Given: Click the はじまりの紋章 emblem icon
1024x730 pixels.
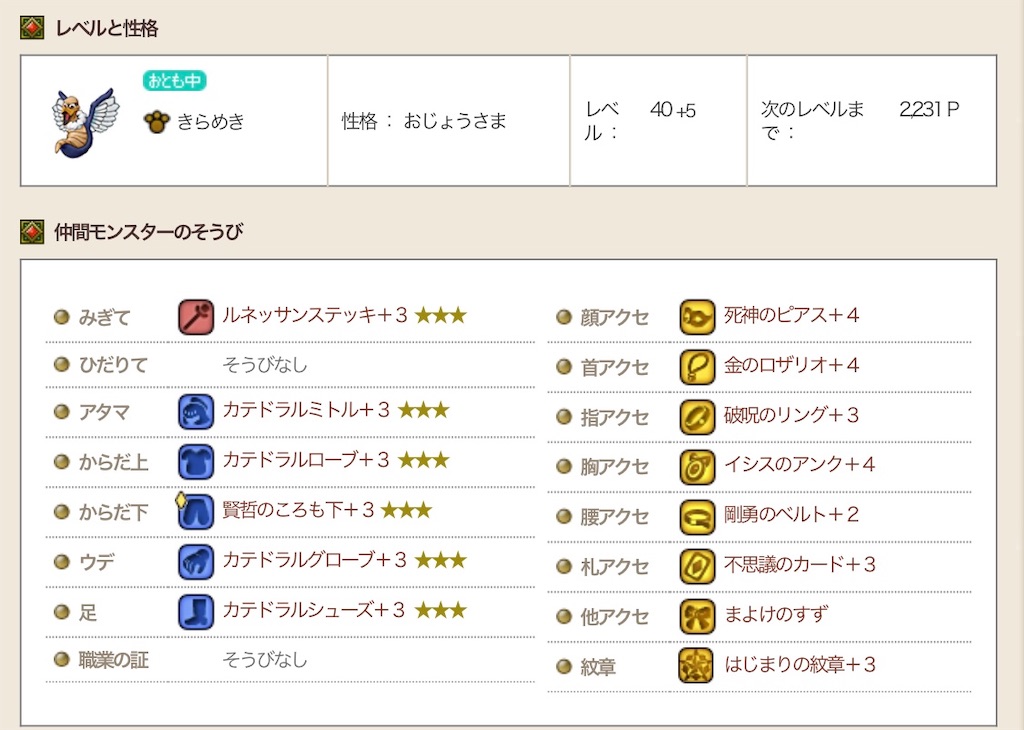Looking at the screenshot, I should point(696,666).
